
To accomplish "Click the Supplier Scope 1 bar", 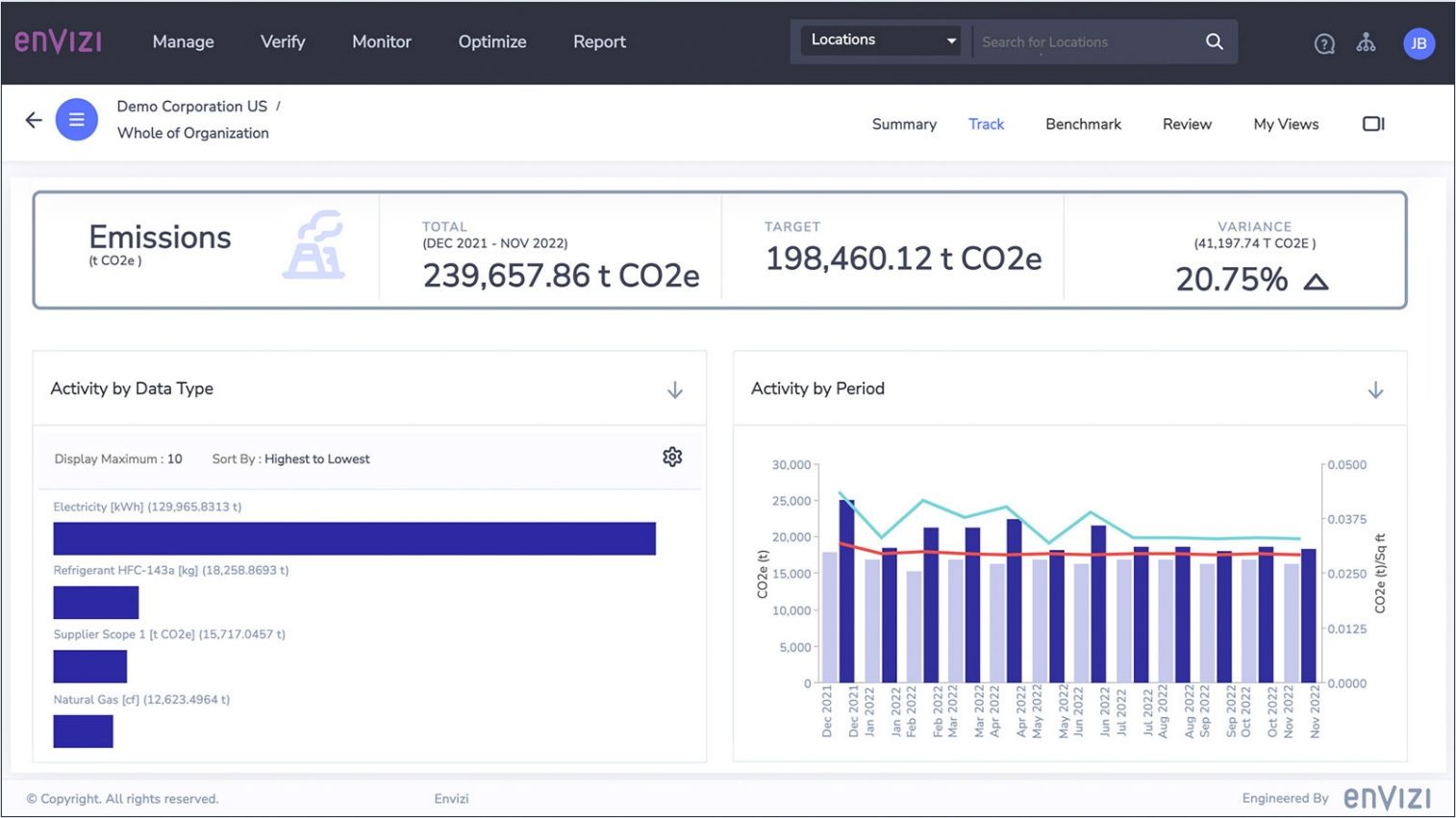I will point(90,666).
